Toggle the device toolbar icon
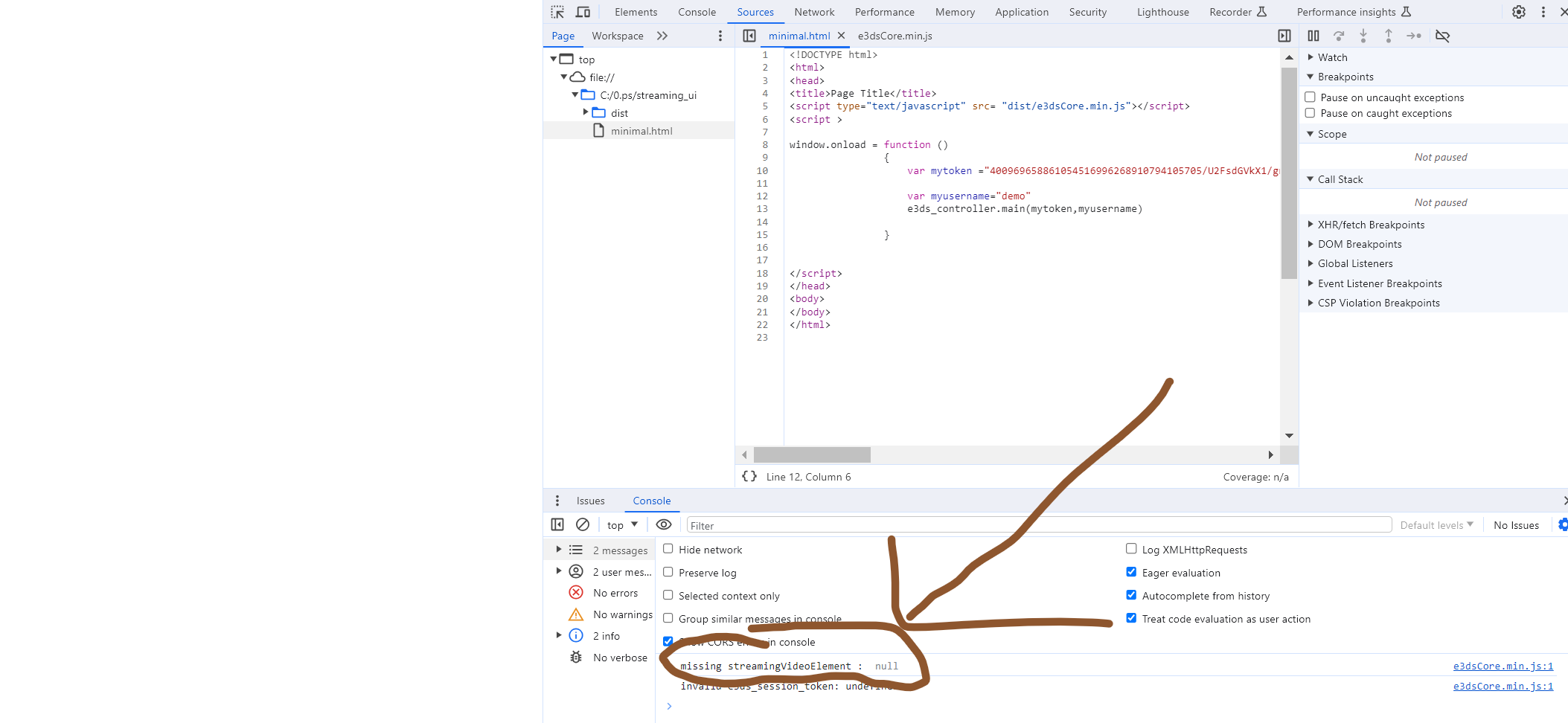Viewport: 1568px width, 723px height. click(583, 12)
